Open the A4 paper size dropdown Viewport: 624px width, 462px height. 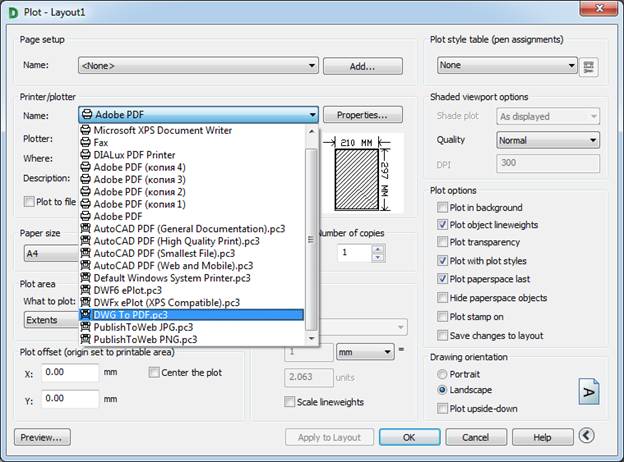pyautogui.click(x=51, y=253)
